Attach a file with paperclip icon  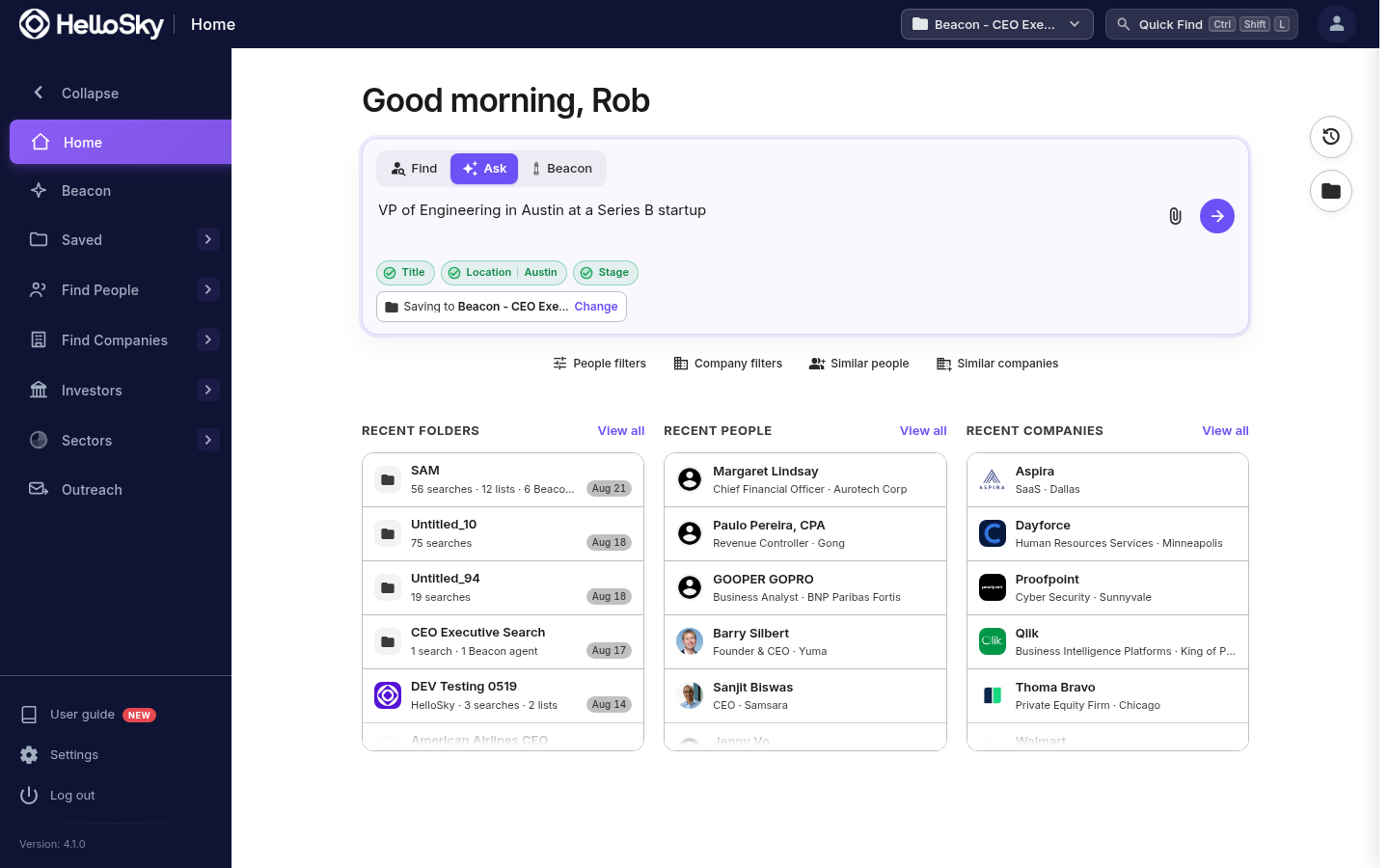[1175, 216]
